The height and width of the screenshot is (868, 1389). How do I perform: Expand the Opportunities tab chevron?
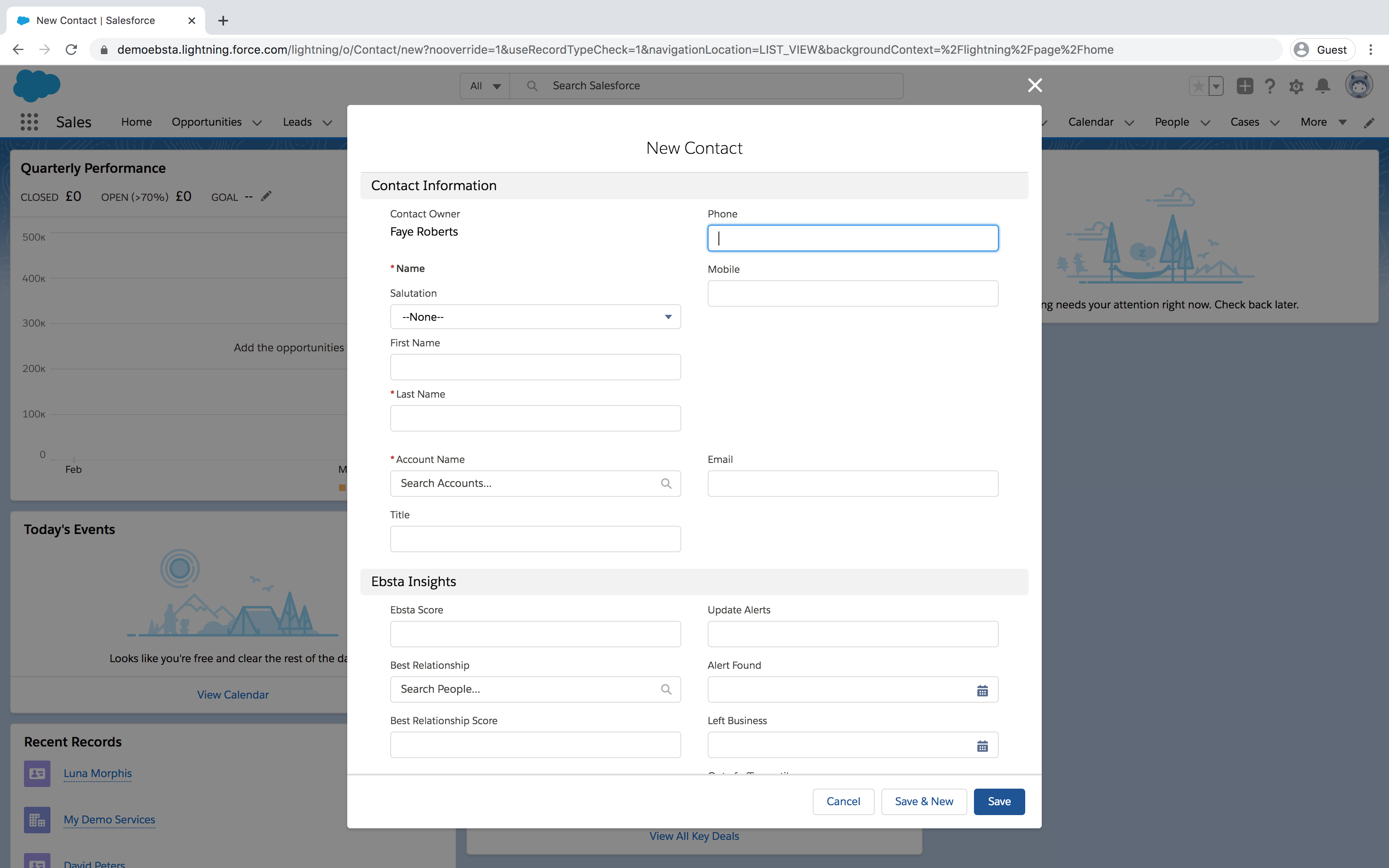pos(257,123)
